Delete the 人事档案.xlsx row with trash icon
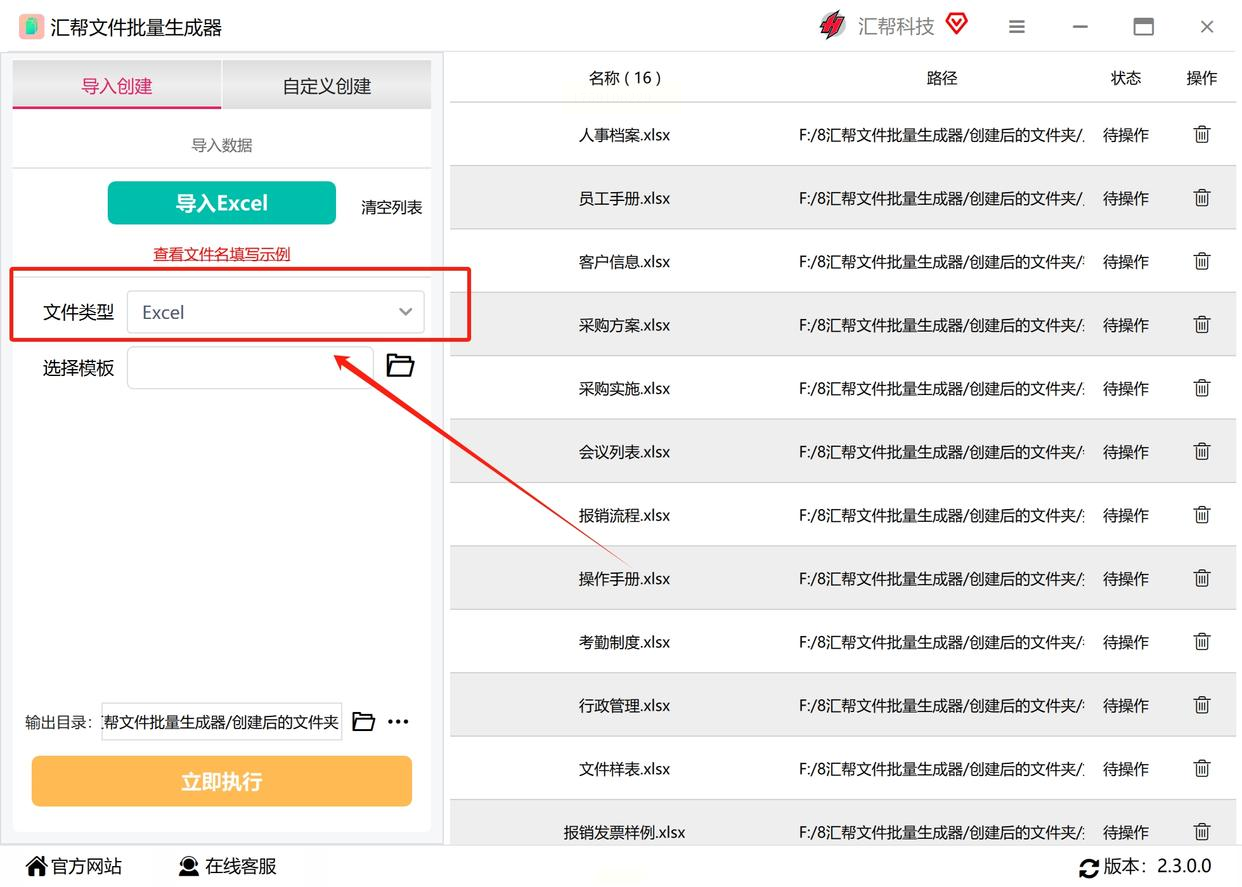Image resolution: width=1242 pixels, height=887 pixels. (1202, 134)
